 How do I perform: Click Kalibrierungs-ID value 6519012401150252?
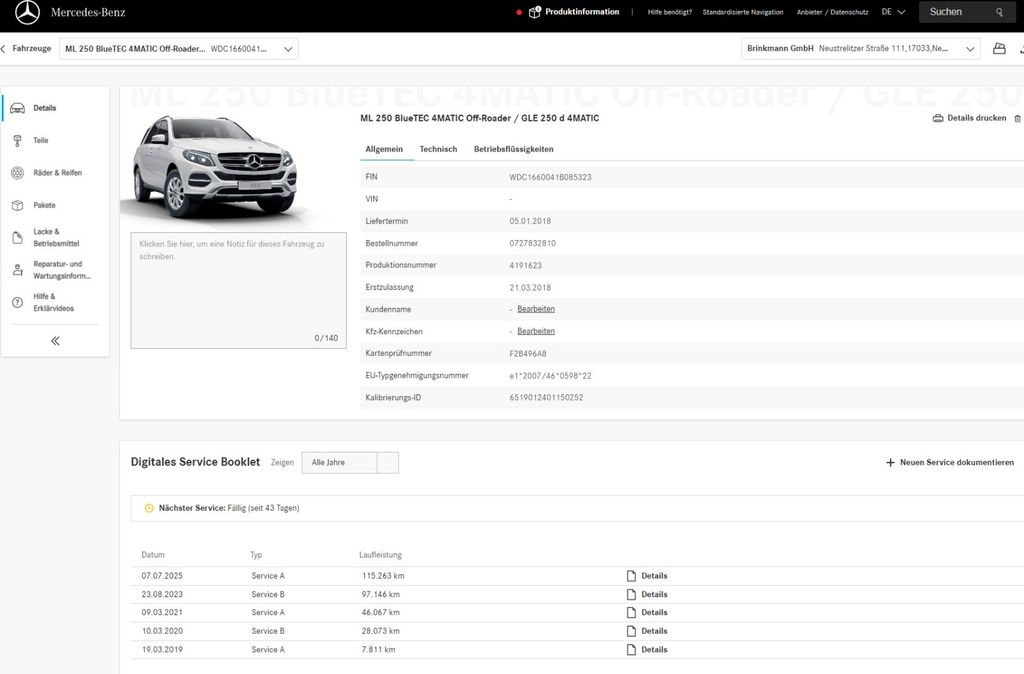pos(546,397)
